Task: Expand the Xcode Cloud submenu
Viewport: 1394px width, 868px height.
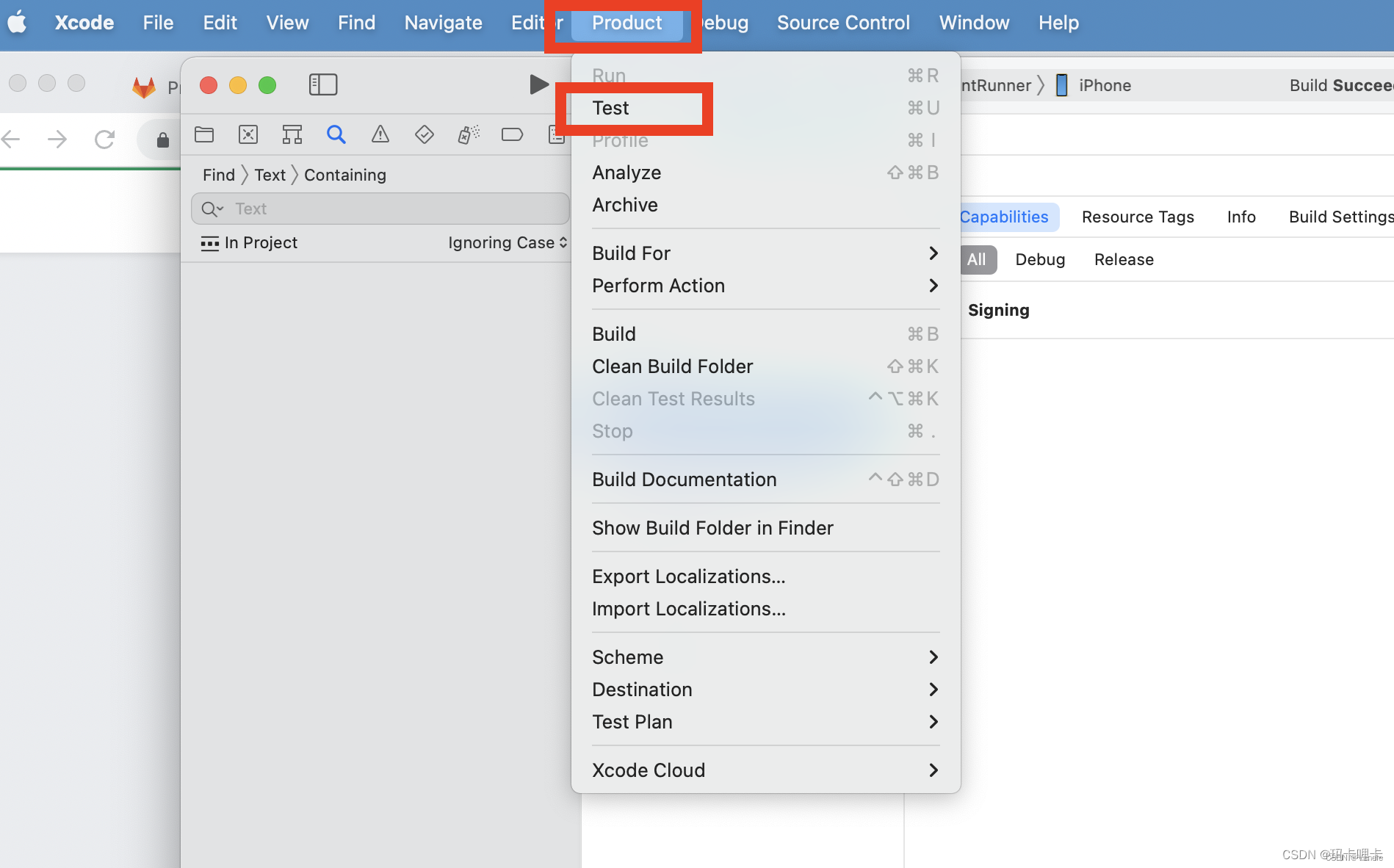Action: click(x=765, y=770)
